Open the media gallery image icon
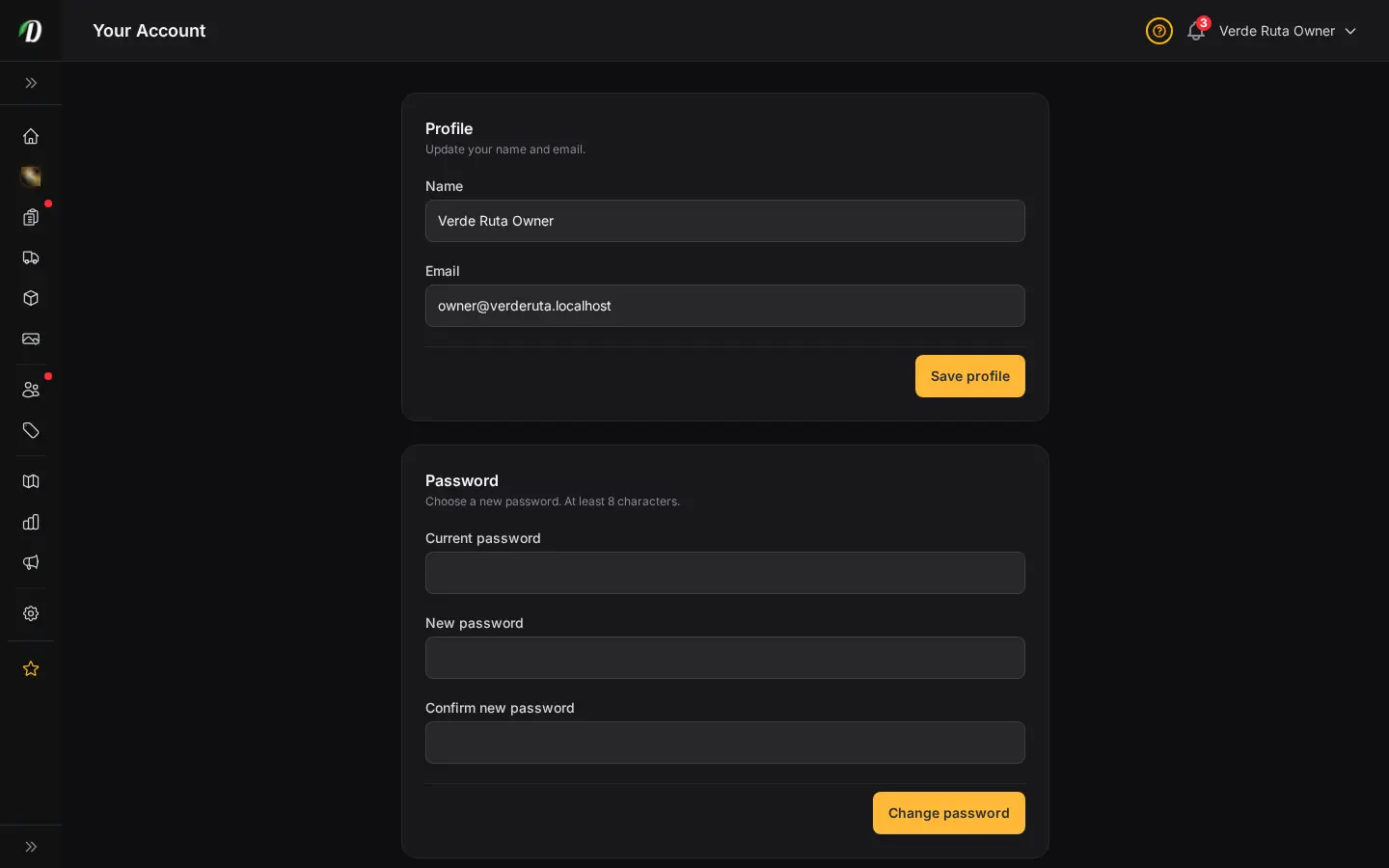 coord(31,339)
